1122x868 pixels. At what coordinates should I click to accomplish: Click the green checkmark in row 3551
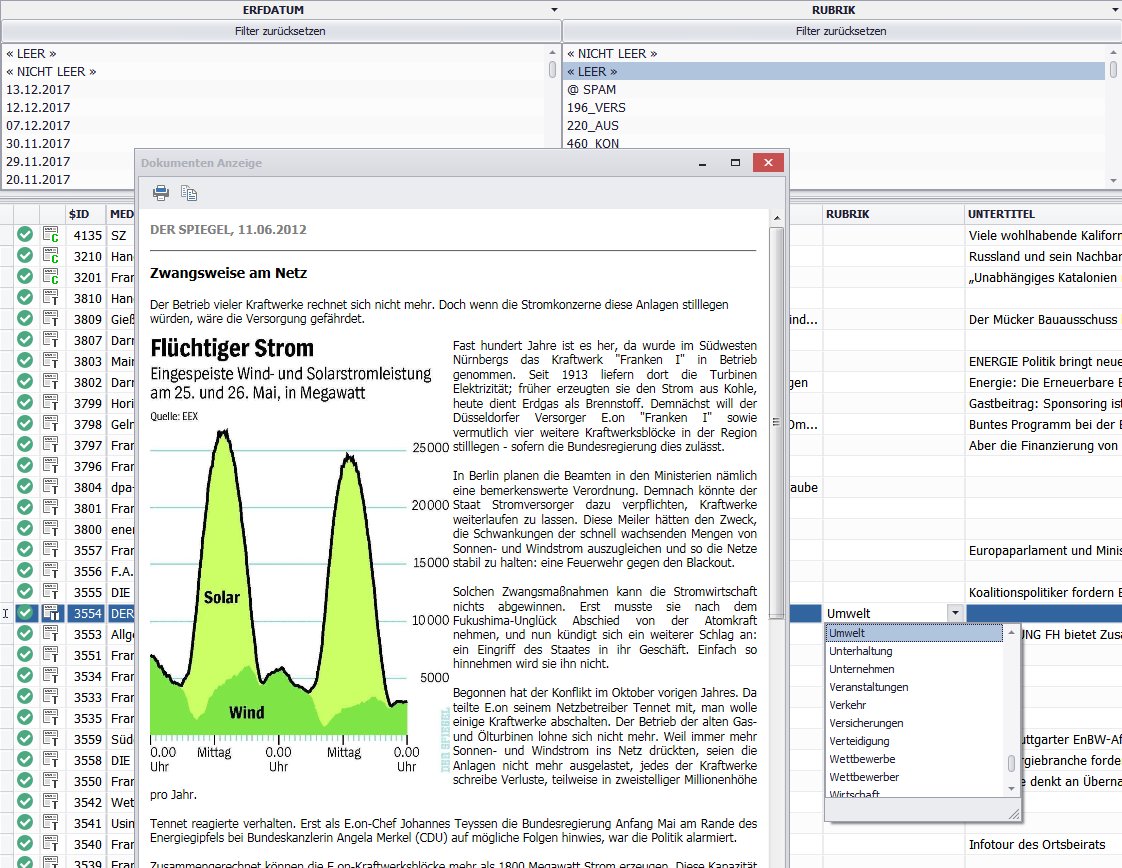click(25, 654)
